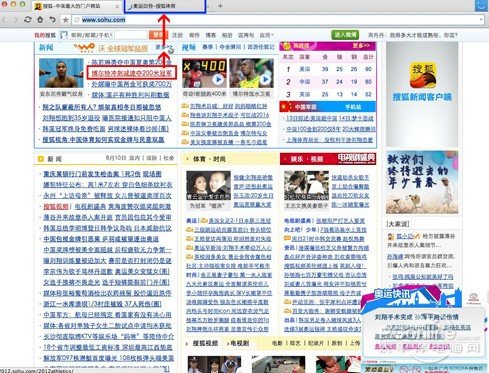Click the green 进入微博 button
The image size is (489, 373).
[x=345, y=35]
